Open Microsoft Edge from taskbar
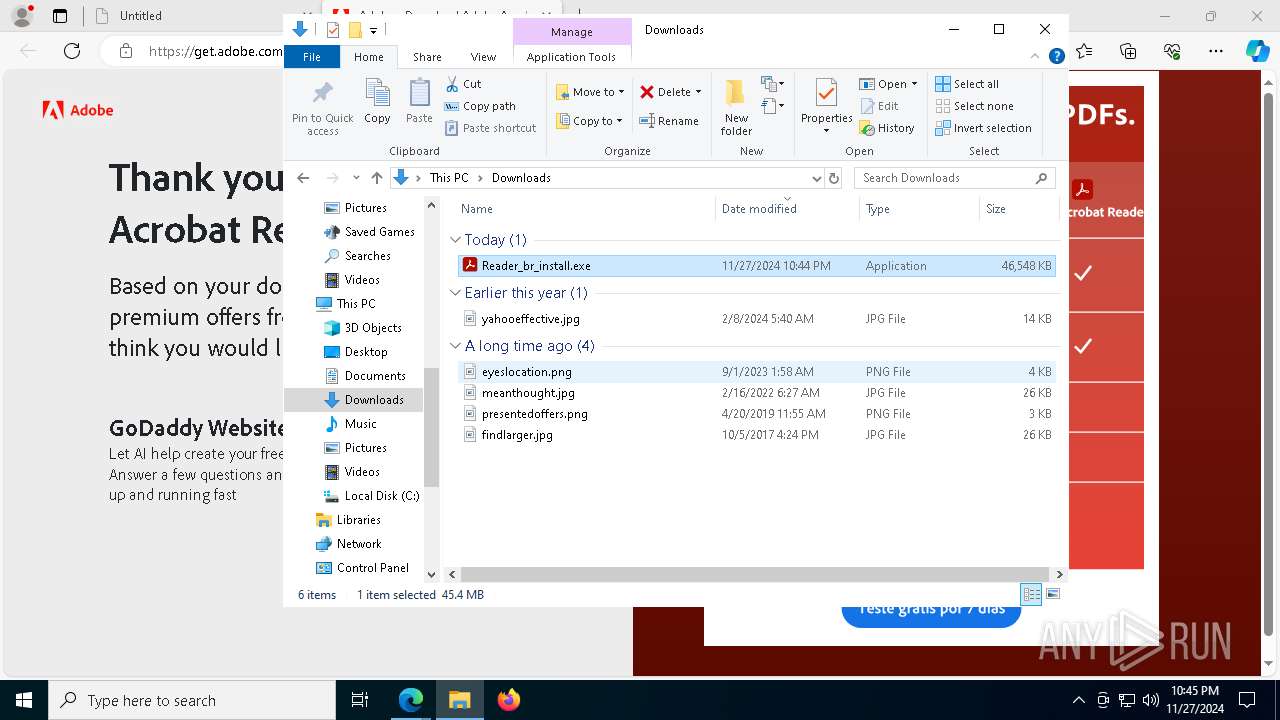Screen dimensions: 1280x720 411,700
